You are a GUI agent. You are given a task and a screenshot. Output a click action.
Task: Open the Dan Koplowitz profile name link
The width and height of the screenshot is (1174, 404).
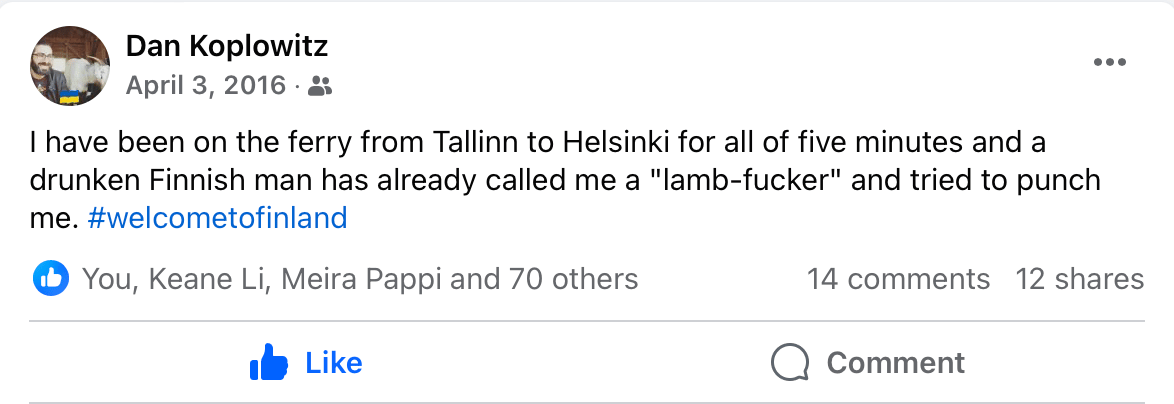click(x=227, y=46)
